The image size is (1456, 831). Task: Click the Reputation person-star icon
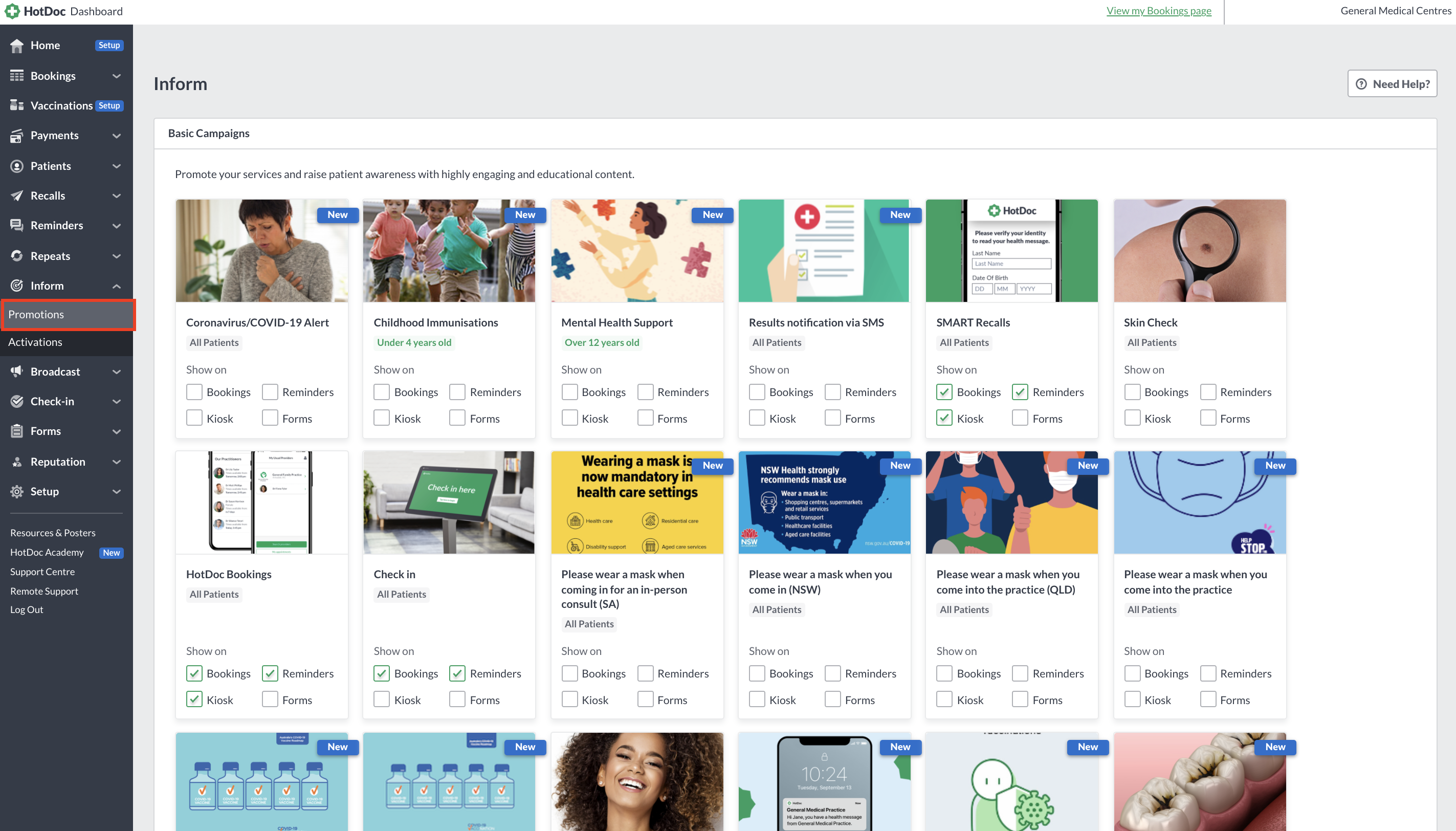tap(16, 462)
